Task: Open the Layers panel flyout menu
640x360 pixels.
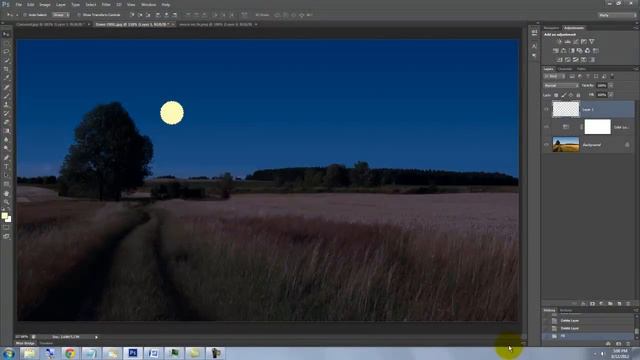Action: (x=636, y=69)
